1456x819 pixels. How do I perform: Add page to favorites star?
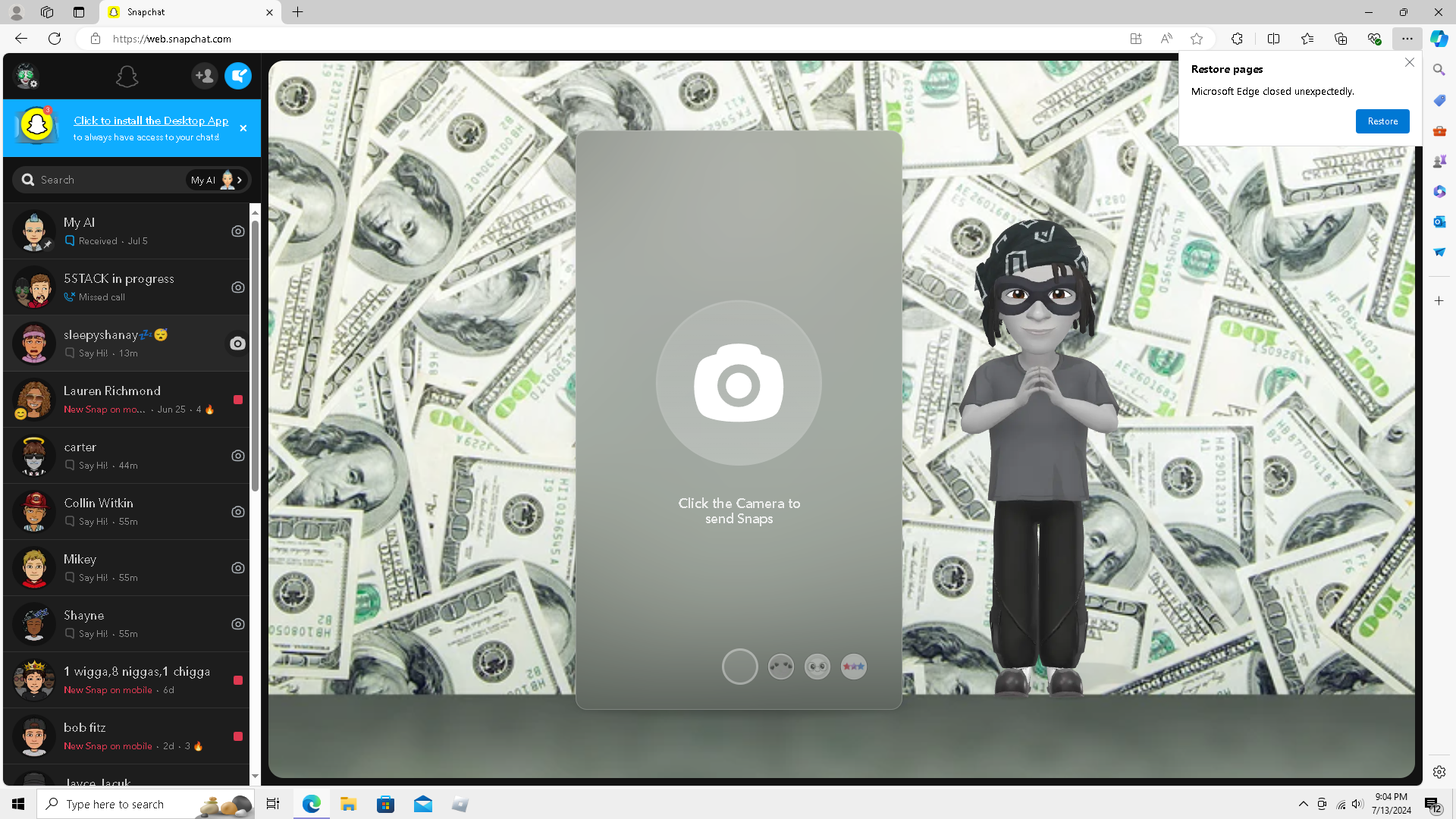click(1197, 39)
